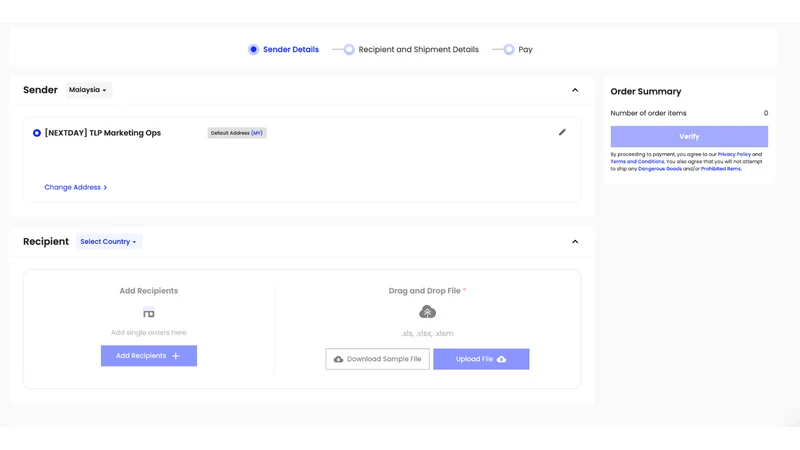Click Download Sample File button
This screenshot has height=450, width=800.
click(378, 359)
